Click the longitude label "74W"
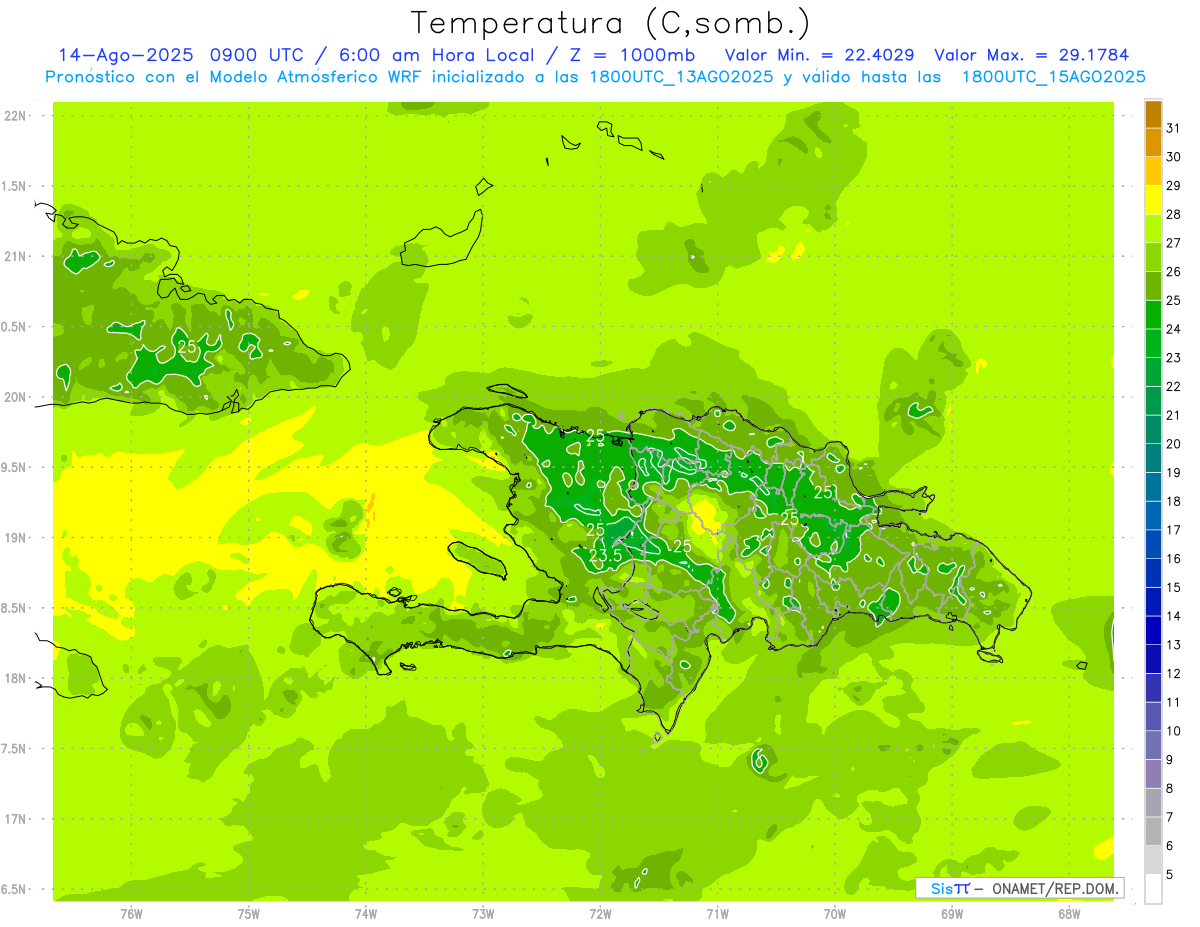This screenshot has width=1200, height=927. click(x=366, y=913)
